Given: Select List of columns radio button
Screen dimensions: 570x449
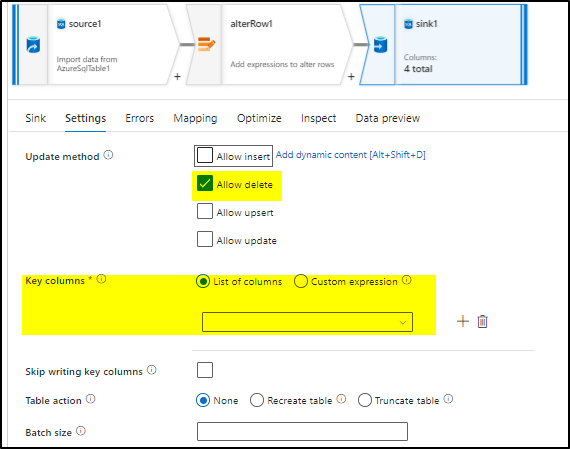Looking at the screenshot, I should (x=203, y=281).
